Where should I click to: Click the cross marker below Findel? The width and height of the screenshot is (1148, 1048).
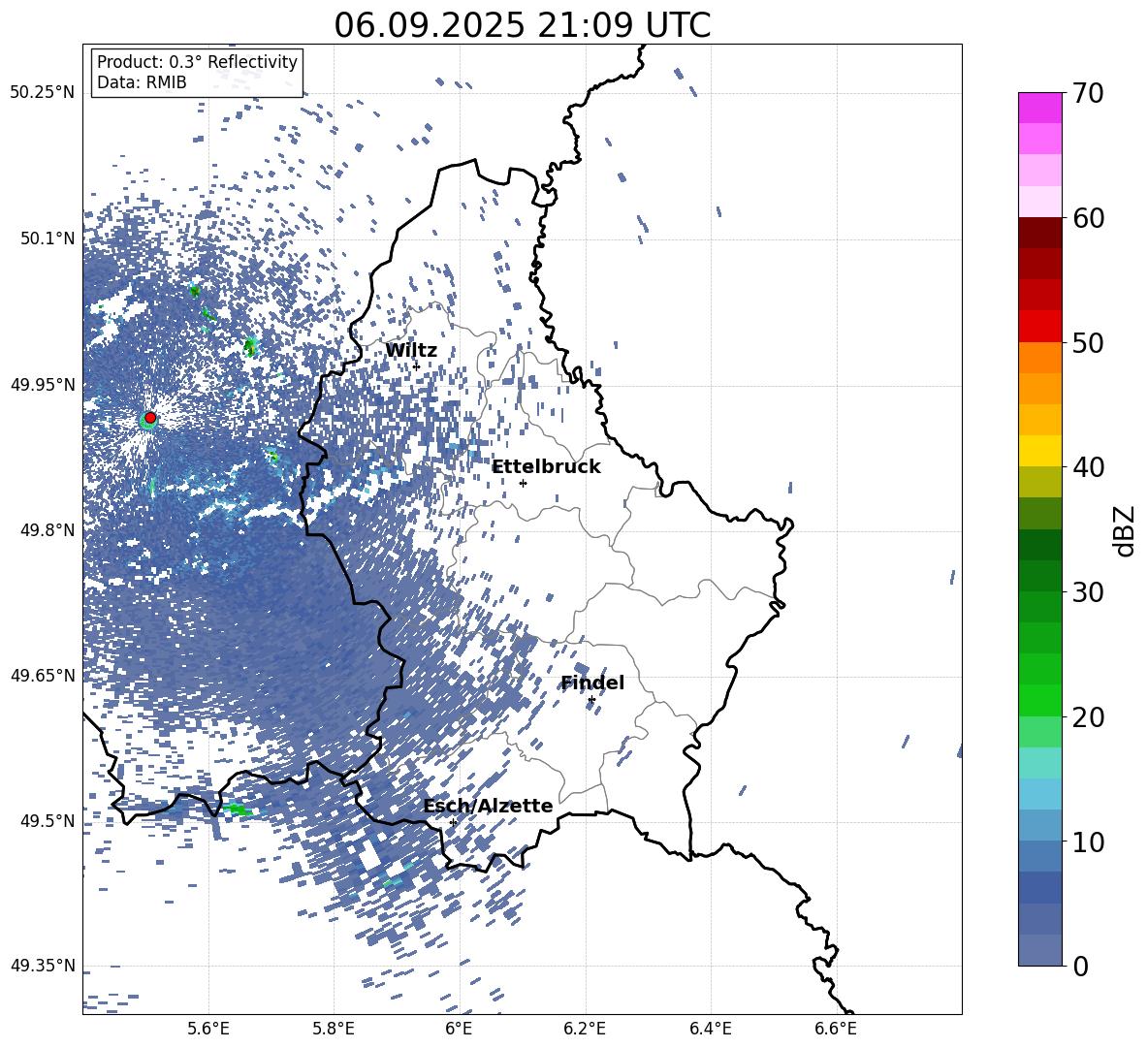click(x=591, y=700)
